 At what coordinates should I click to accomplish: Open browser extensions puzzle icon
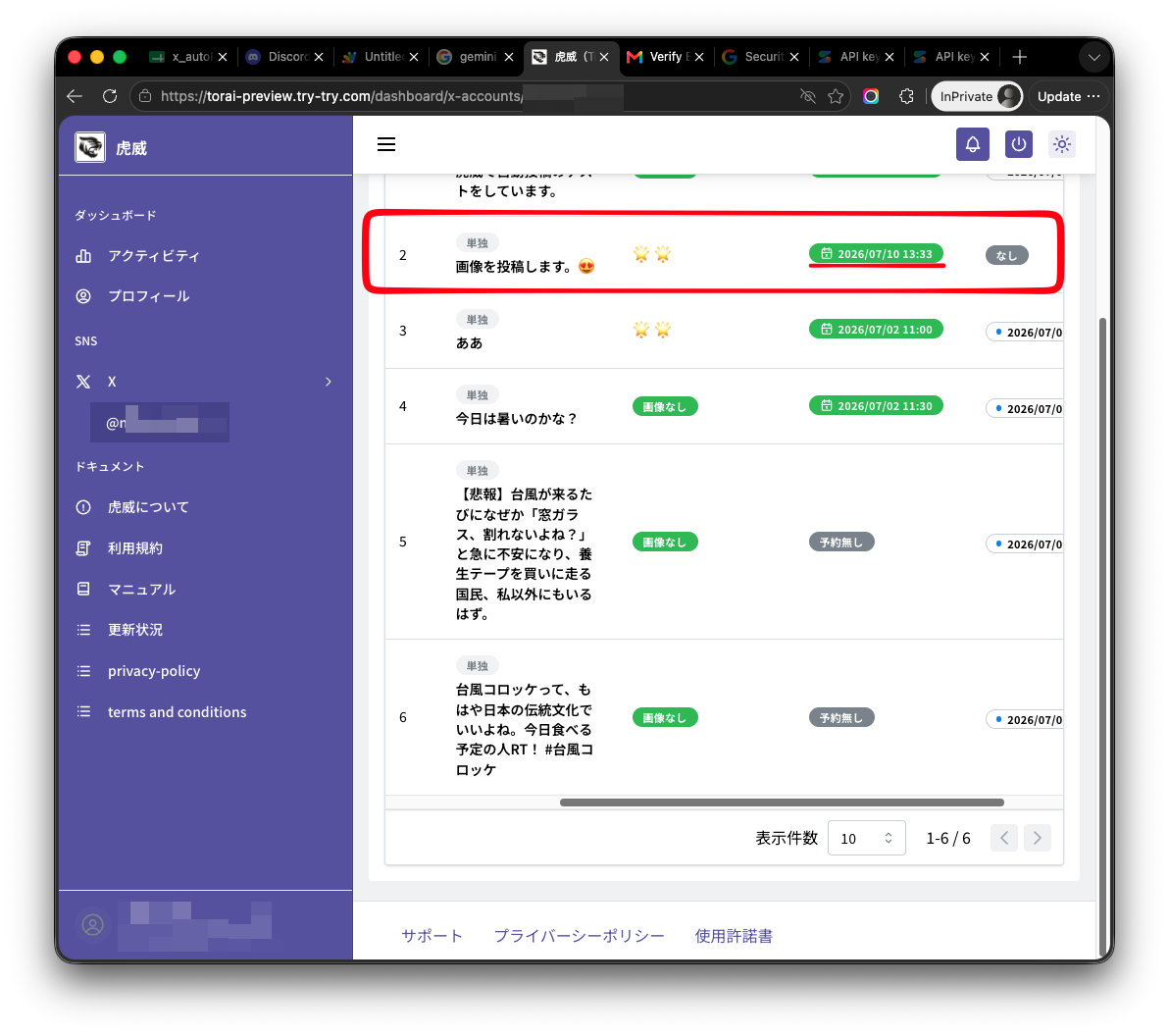click(x=906, y=96)
